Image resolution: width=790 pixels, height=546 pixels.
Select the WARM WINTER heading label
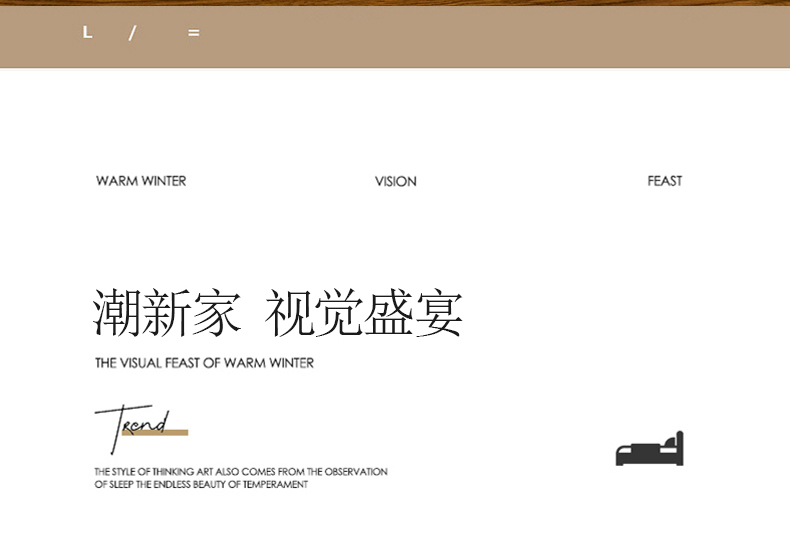point(141,181)
